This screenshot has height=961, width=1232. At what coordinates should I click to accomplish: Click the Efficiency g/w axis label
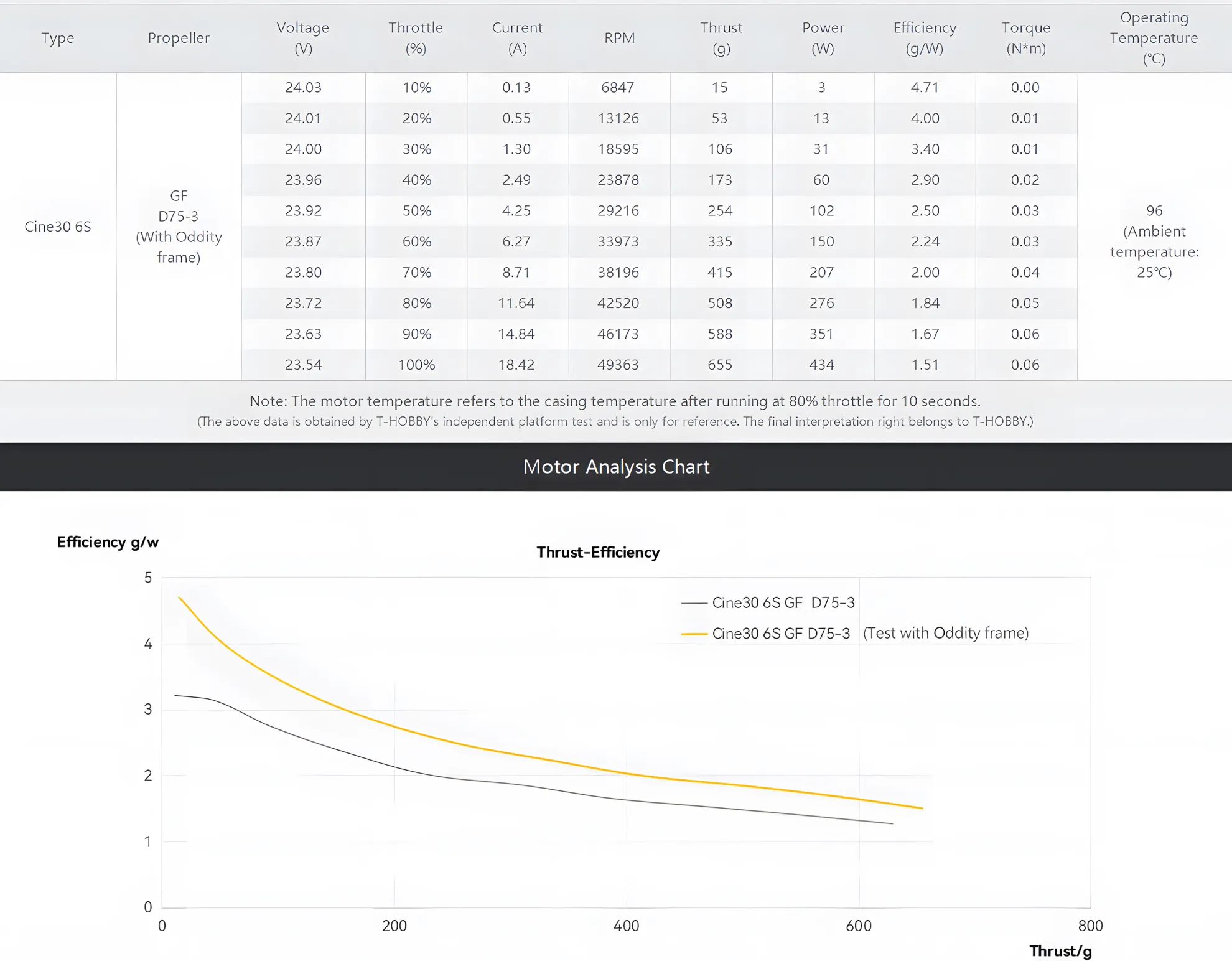pos(108,542)
